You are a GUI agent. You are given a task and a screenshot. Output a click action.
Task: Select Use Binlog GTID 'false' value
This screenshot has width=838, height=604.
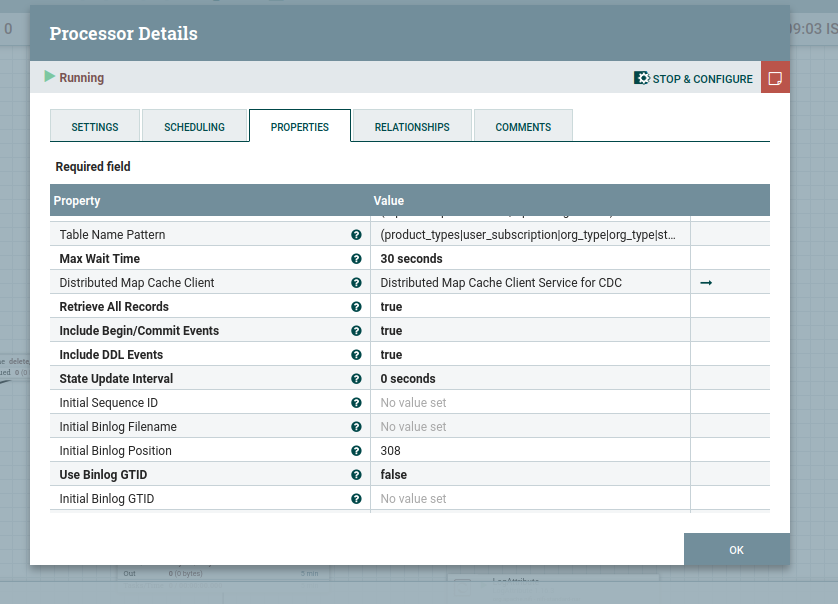[x=393, y=475]
